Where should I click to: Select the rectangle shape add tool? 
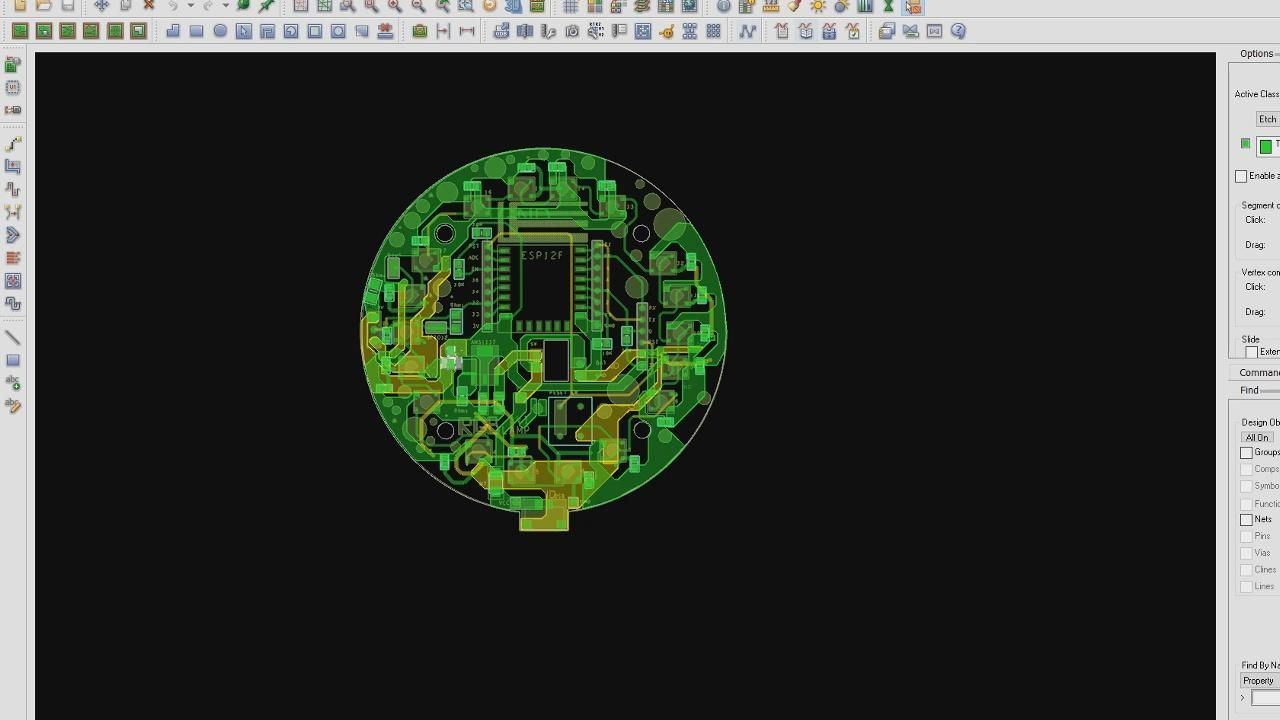coord(197,31)
